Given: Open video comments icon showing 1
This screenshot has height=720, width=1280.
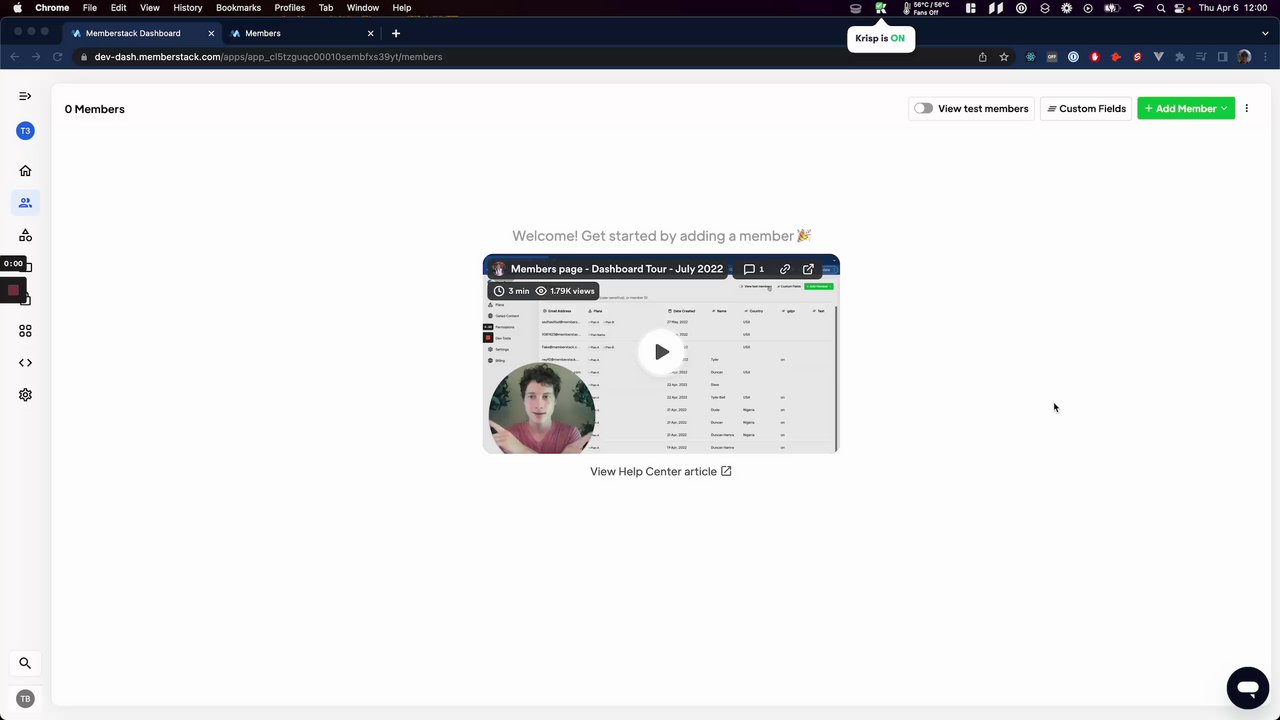Looking at the screenshot, I should click(754, 269).
